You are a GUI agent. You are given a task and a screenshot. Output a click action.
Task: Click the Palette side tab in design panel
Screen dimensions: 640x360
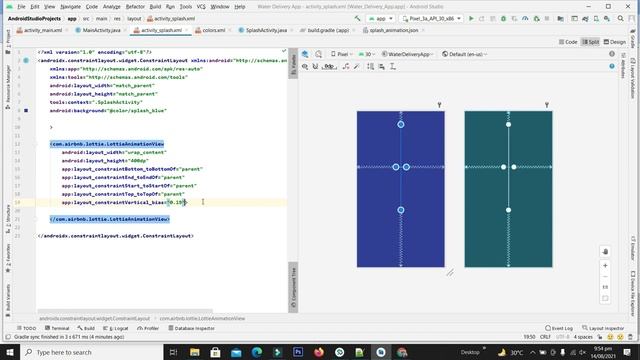click(x=293, y=63)
